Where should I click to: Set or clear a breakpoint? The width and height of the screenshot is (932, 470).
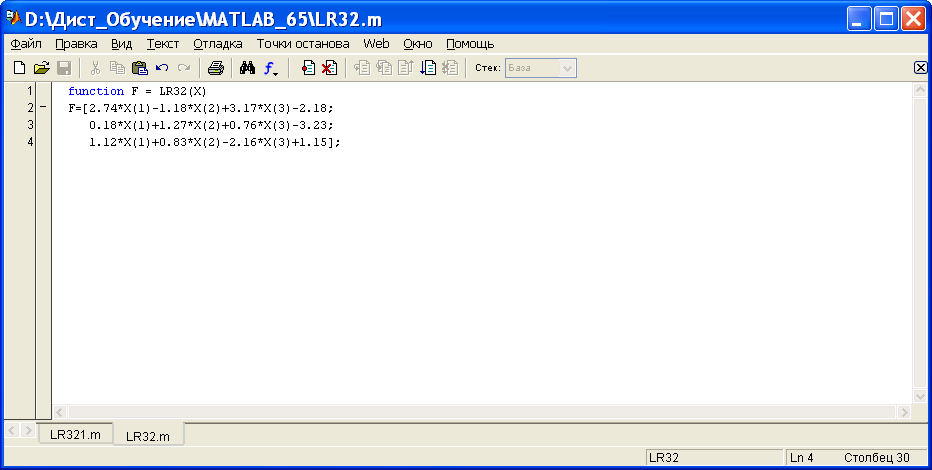pos(308,68)
